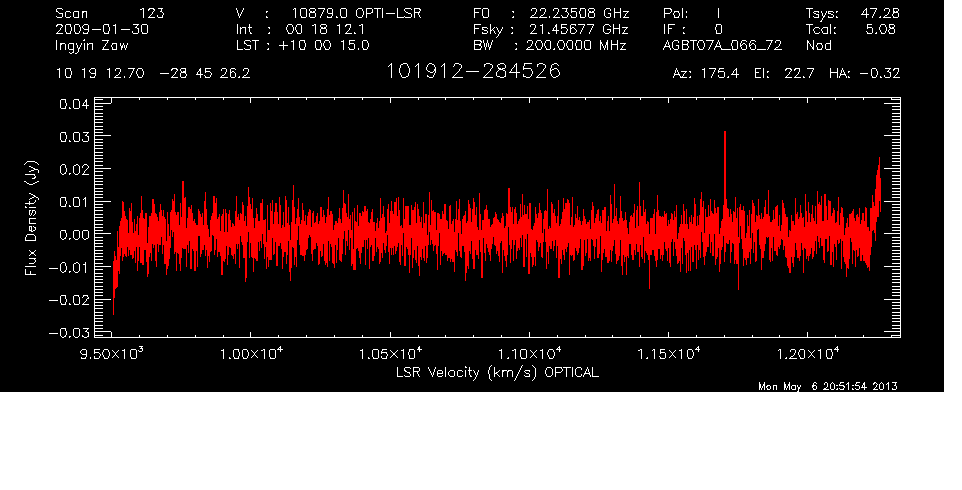Click the velocity value 10879.0 OPTI-LSR

[356, 13]
